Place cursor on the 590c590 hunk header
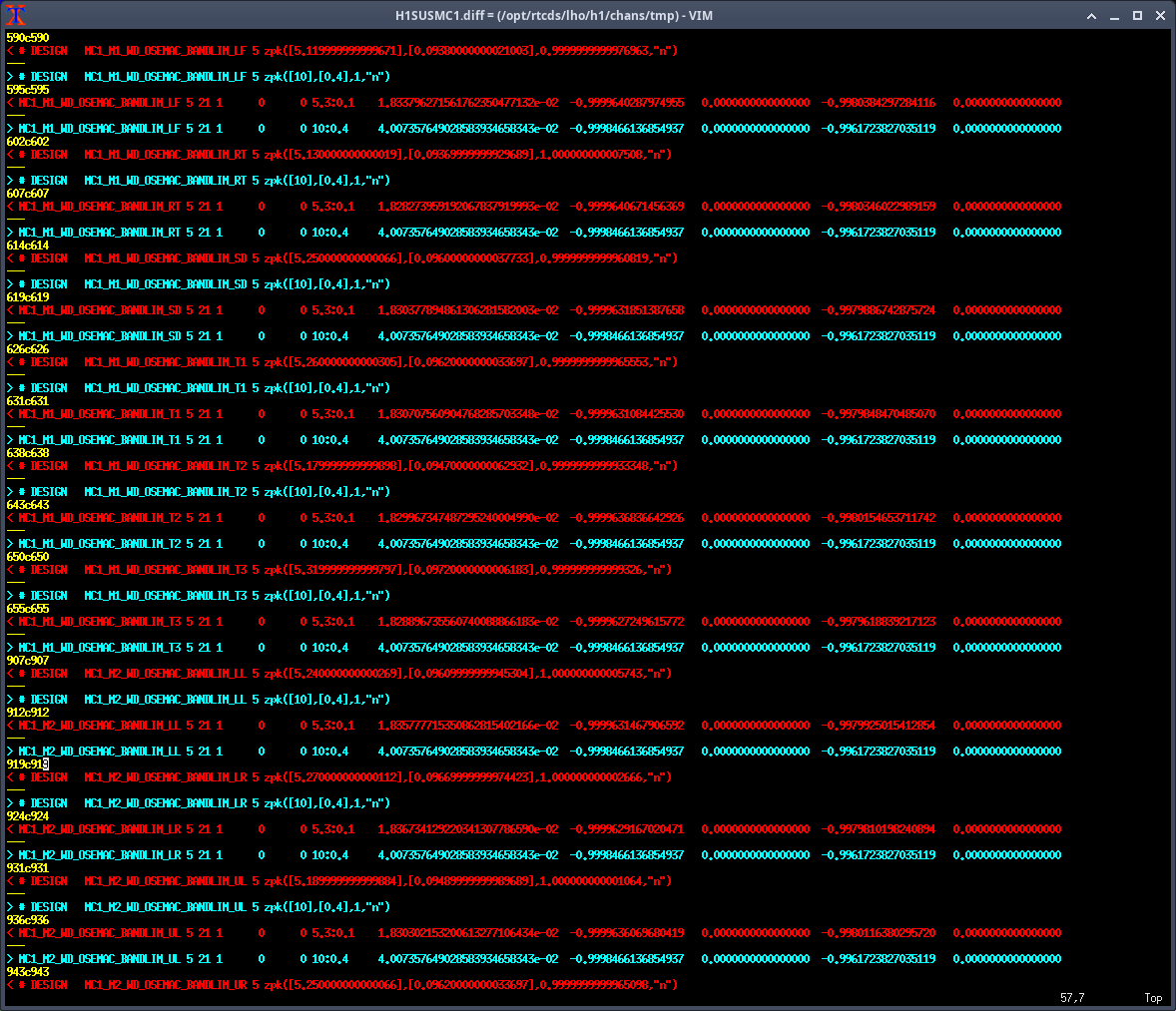This screenshot has width=1176, height=1011. click(x=28, y=38)
